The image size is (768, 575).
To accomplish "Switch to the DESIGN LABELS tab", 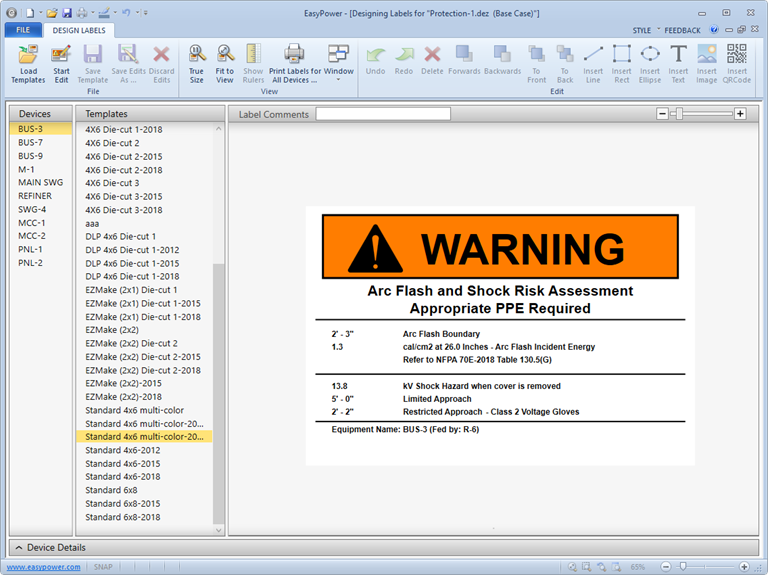I will [x=79, y=31].
